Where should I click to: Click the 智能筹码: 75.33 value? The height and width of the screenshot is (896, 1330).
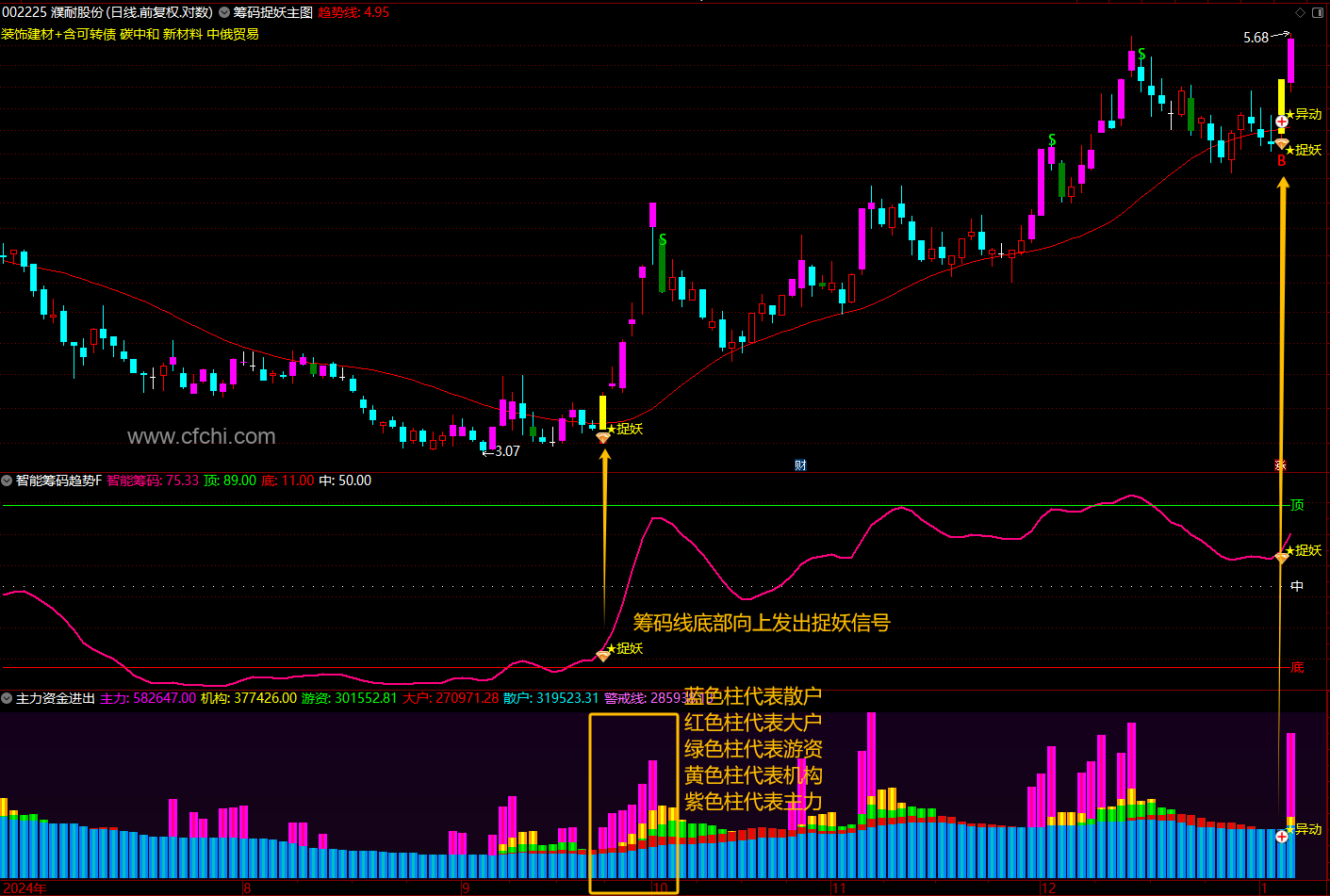[x=153, y=481]
